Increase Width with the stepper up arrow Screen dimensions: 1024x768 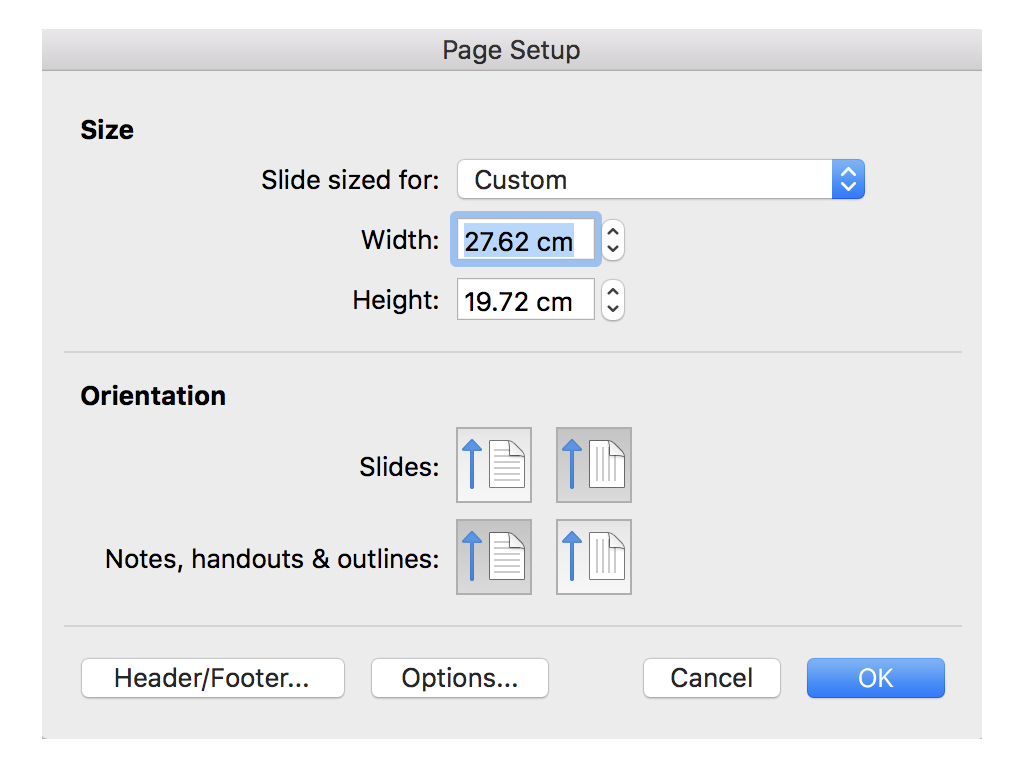click(x=614, y=233)
